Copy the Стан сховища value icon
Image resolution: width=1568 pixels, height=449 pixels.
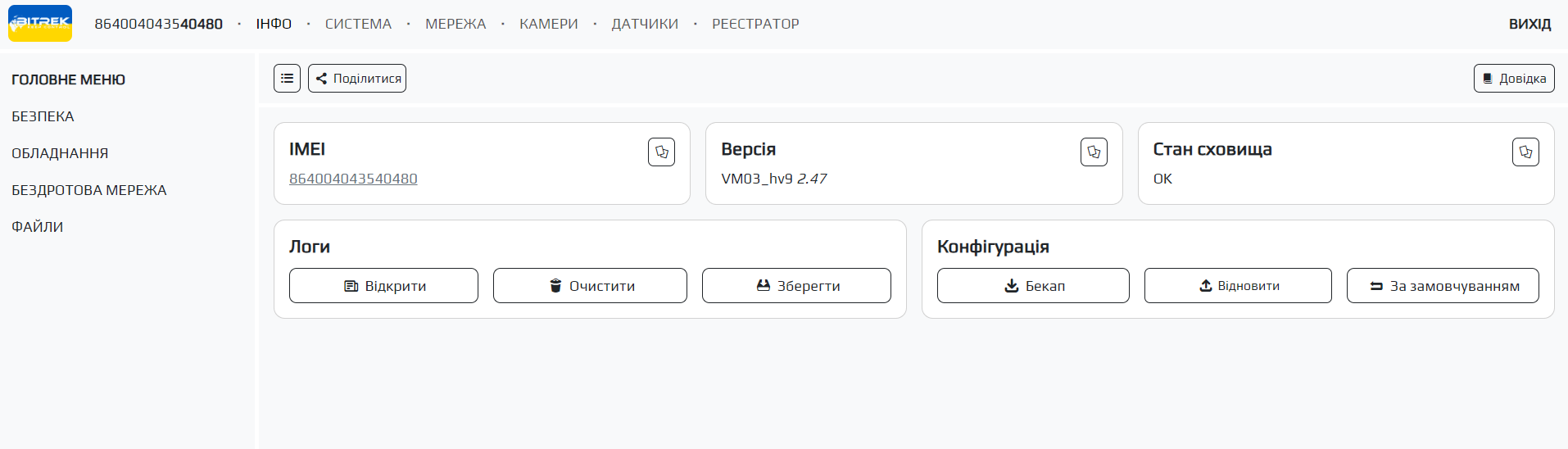coord(1525,152)
